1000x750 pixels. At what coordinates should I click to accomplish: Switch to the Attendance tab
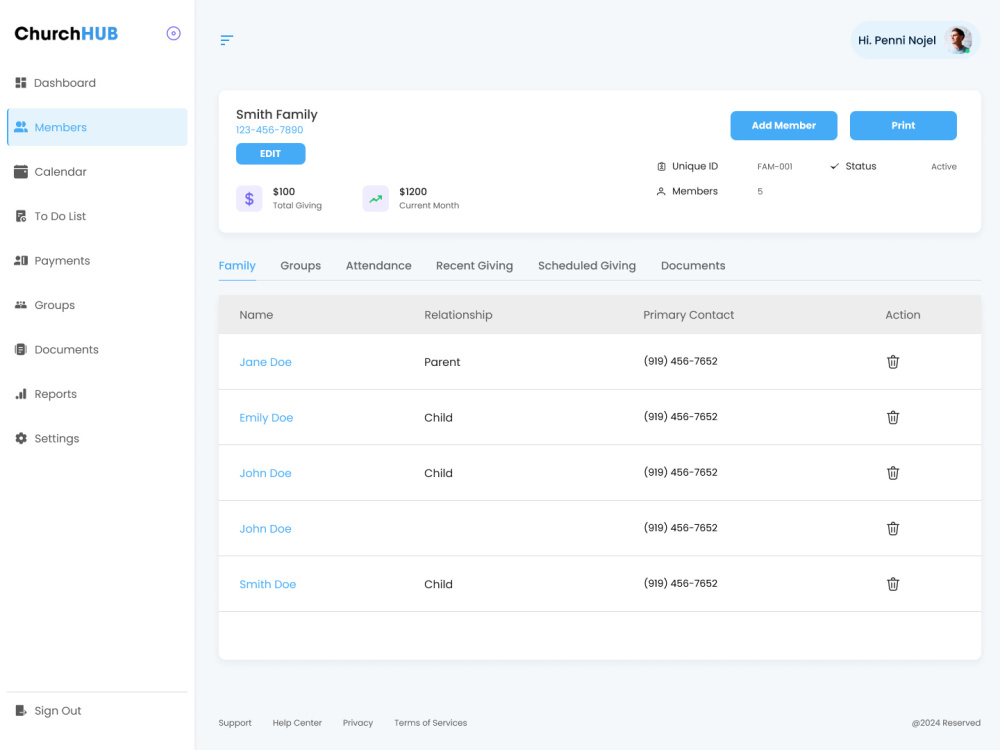point(379,265)
